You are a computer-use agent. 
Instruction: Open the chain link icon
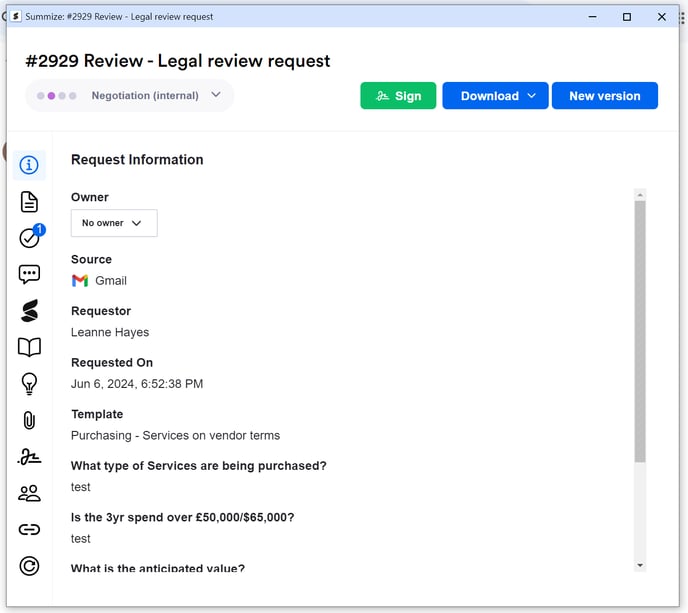[x=29, y=530]
